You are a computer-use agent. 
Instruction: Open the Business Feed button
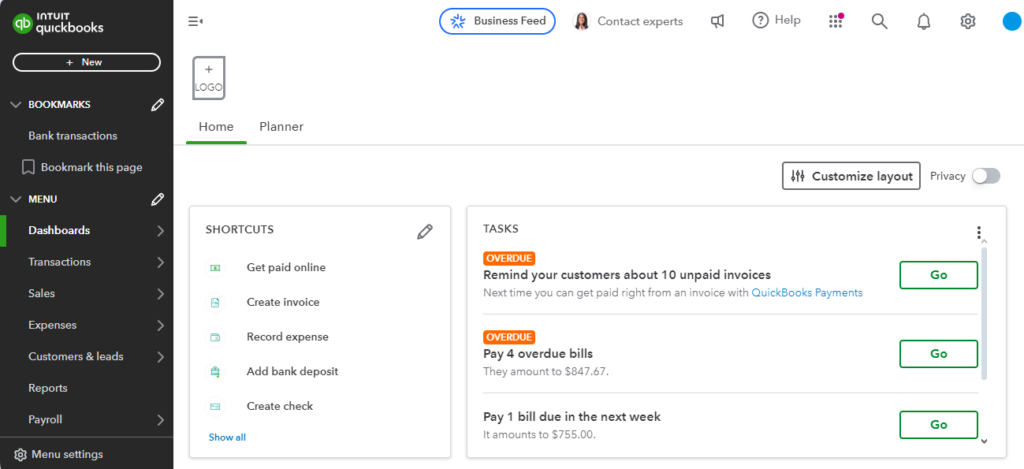click(497, 21)
